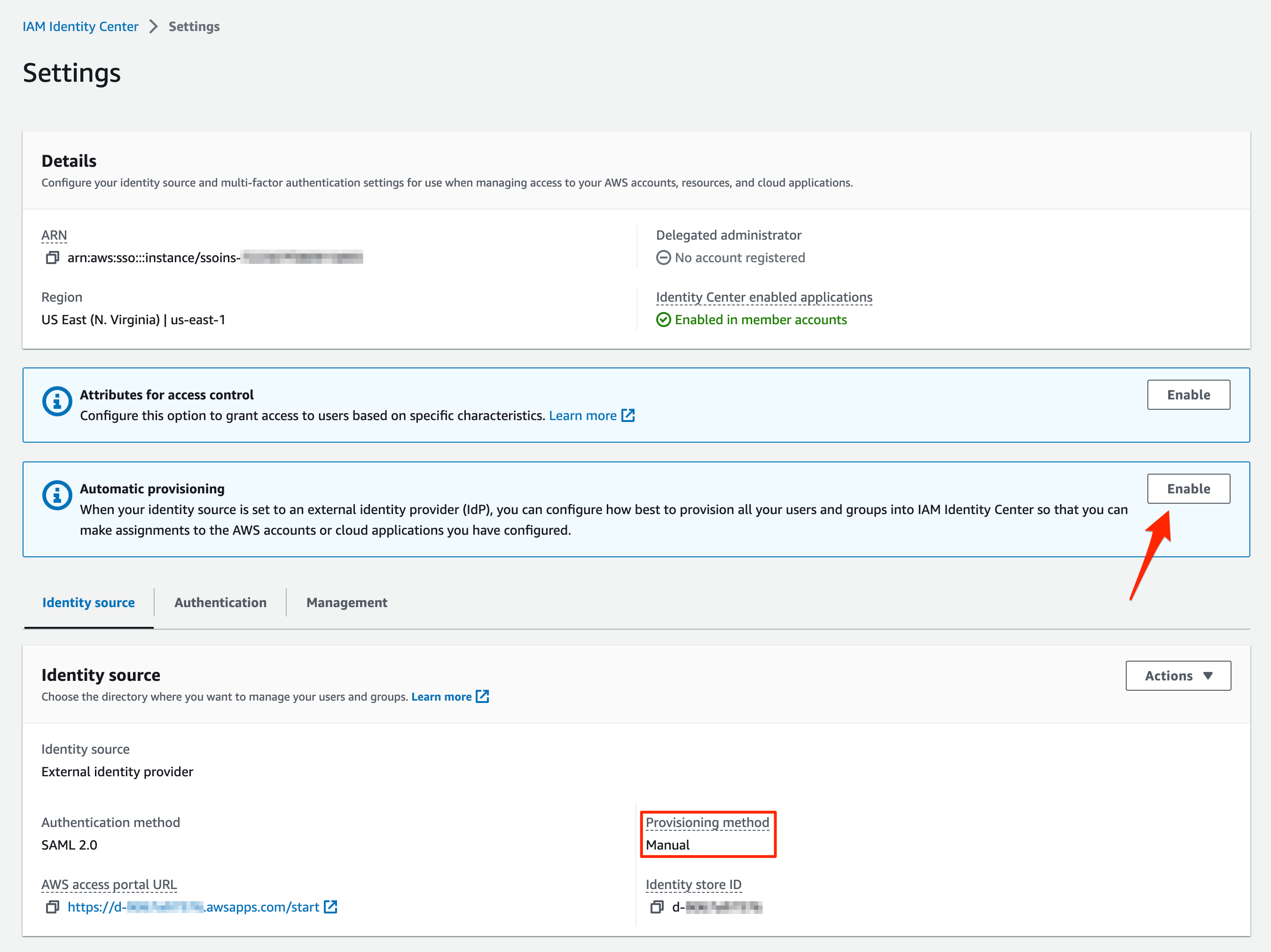Click the Enabled in member accounts status
The image size is (1271, 952).
pyautogui.click(x=760, y=320)
